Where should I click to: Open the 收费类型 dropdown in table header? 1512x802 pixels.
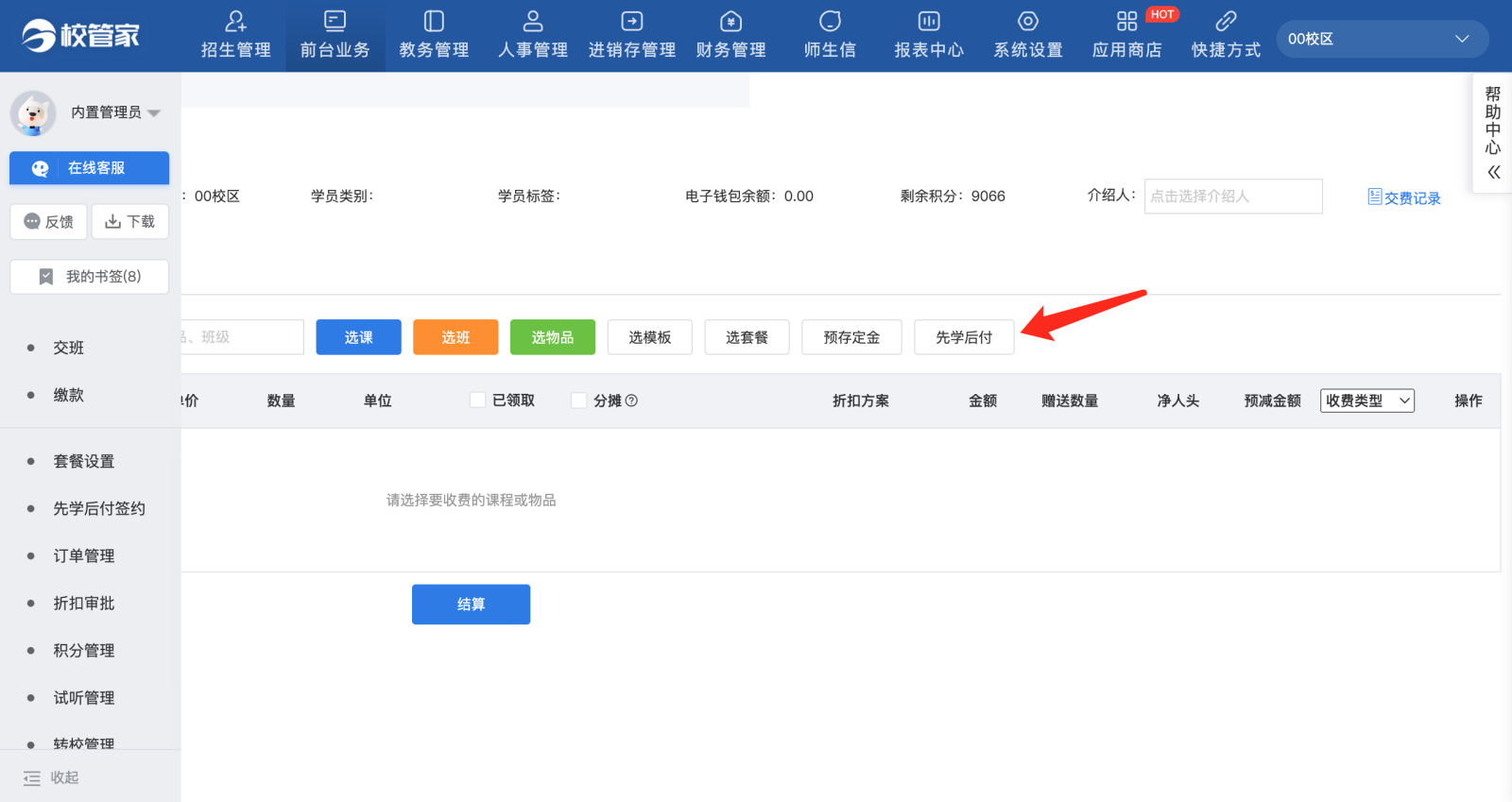point(1367,401)
